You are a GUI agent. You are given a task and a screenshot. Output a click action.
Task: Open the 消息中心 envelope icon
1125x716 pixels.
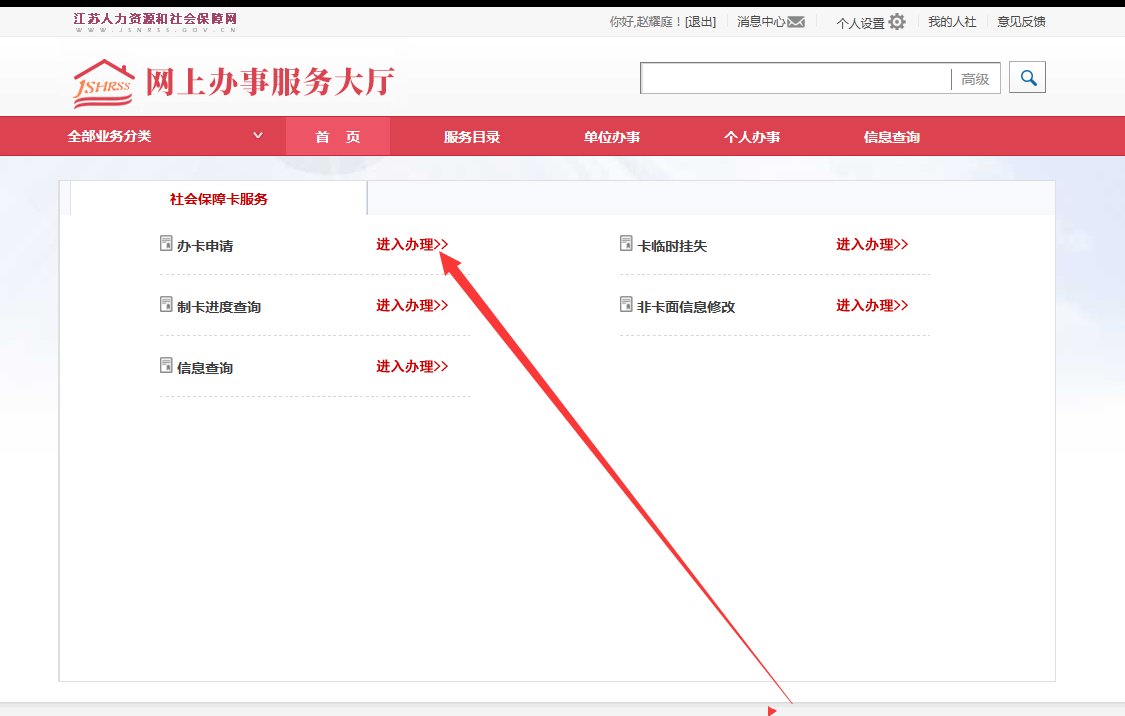[x=795, y=20]
